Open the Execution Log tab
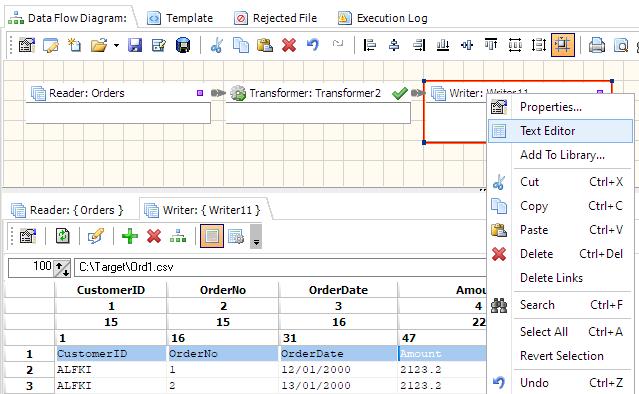This screenshot has height=394, width=639. tap(383, 18)
